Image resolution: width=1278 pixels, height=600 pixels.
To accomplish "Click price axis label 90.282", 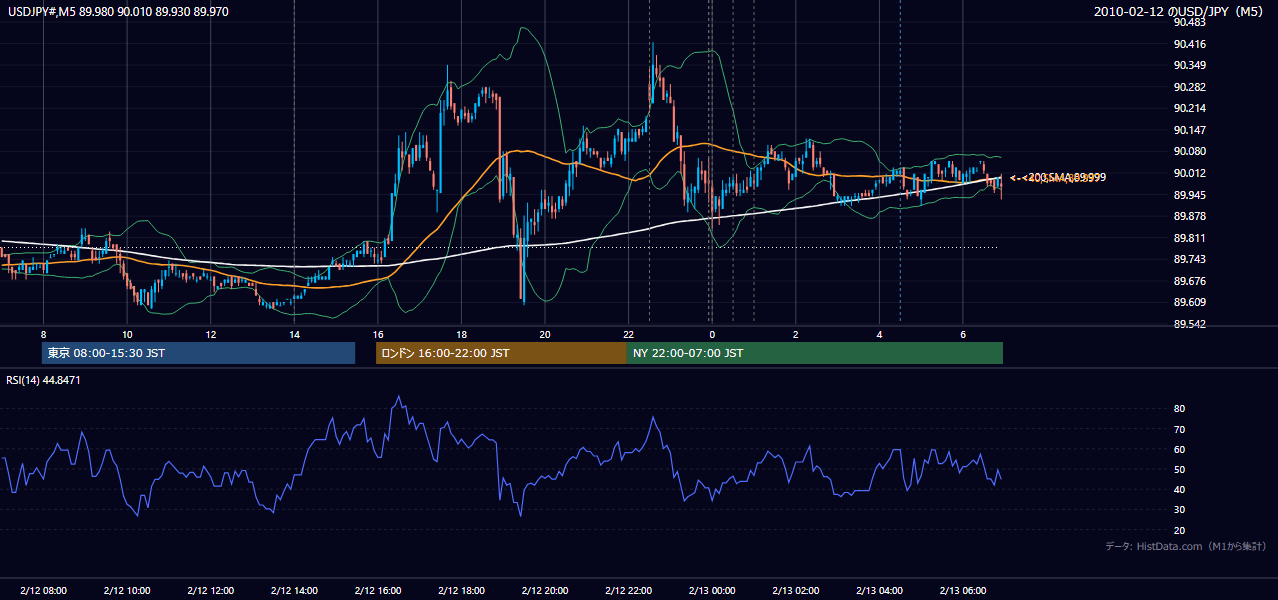I will (x=1189, y=87).
